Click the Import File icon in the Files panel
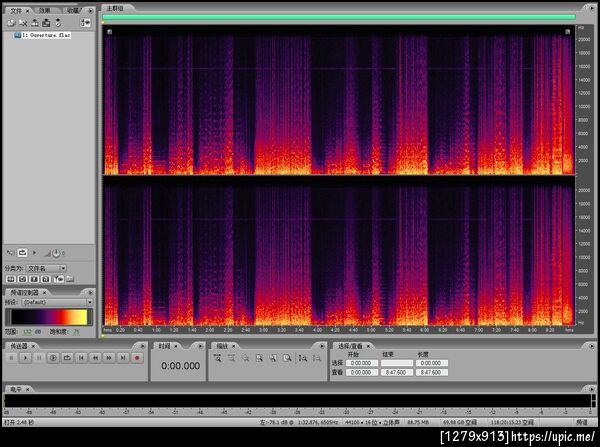The image size is (600, 447). click(11, 23)
